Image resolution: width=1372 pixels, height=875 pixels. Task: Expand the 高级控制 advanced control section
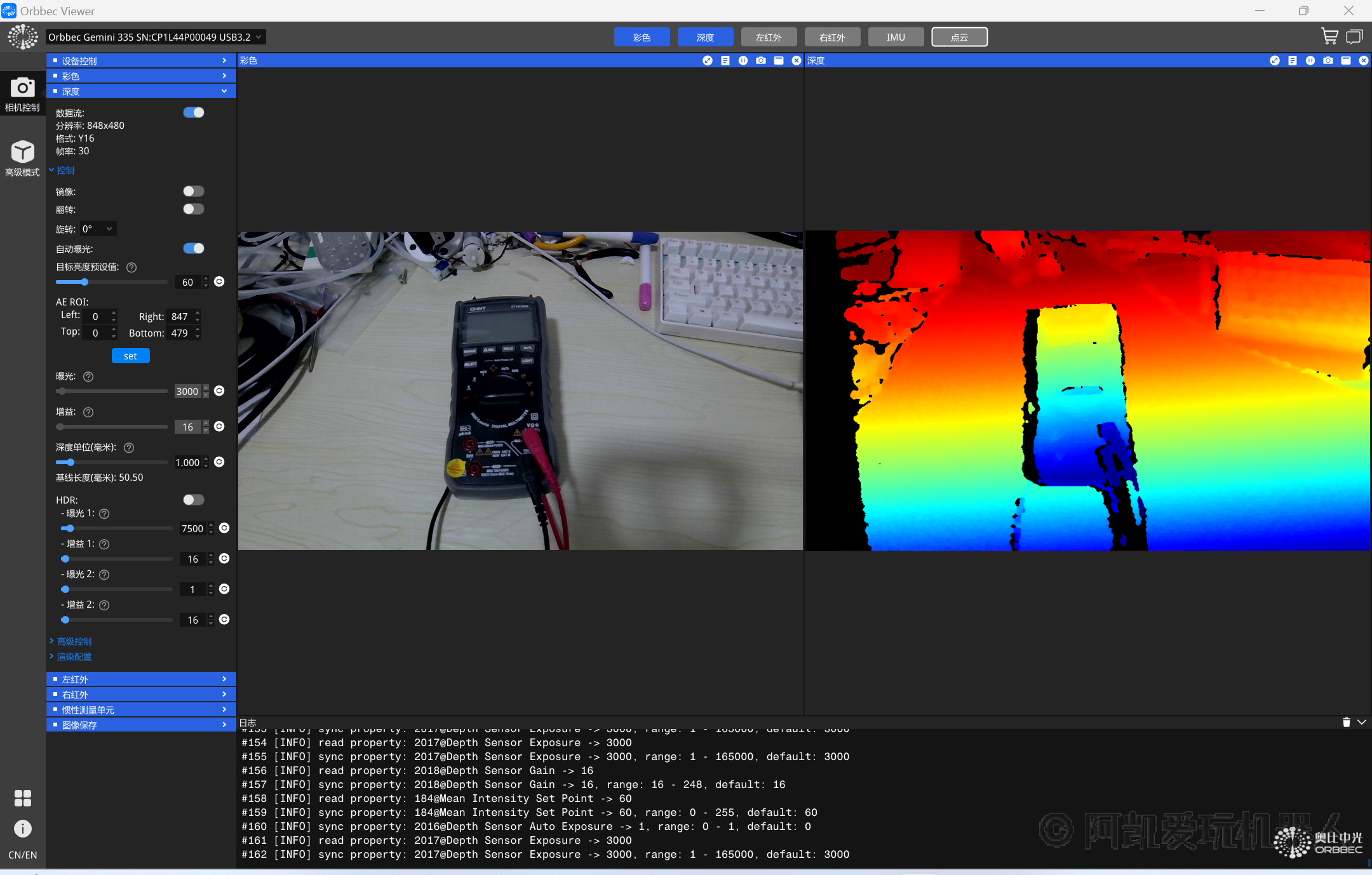[74, 641]
